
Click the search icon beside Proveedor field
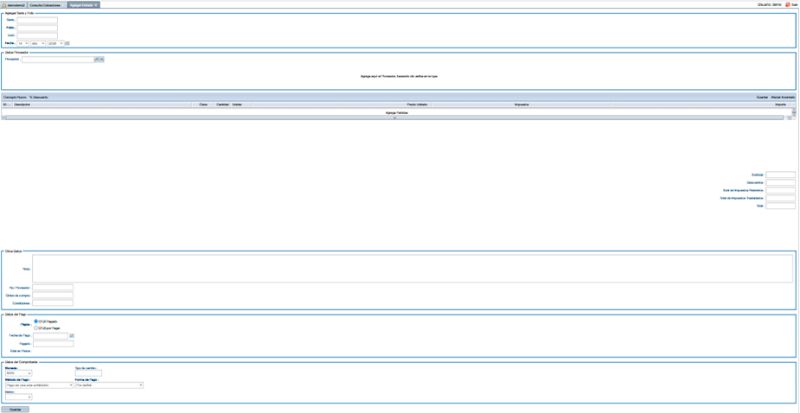pos(97,59)
